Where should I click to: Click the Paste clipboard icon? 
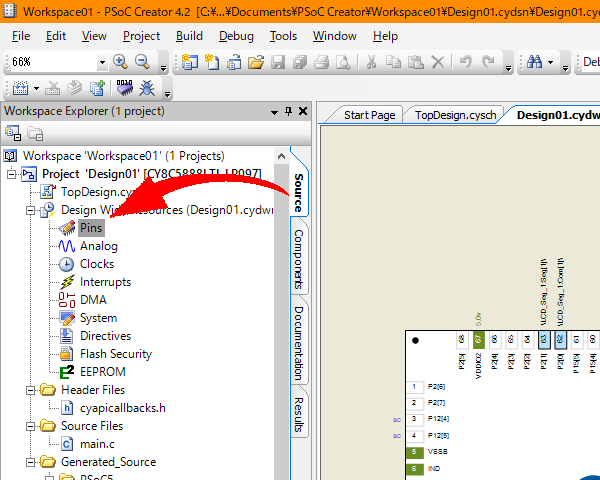click(416, 62)
